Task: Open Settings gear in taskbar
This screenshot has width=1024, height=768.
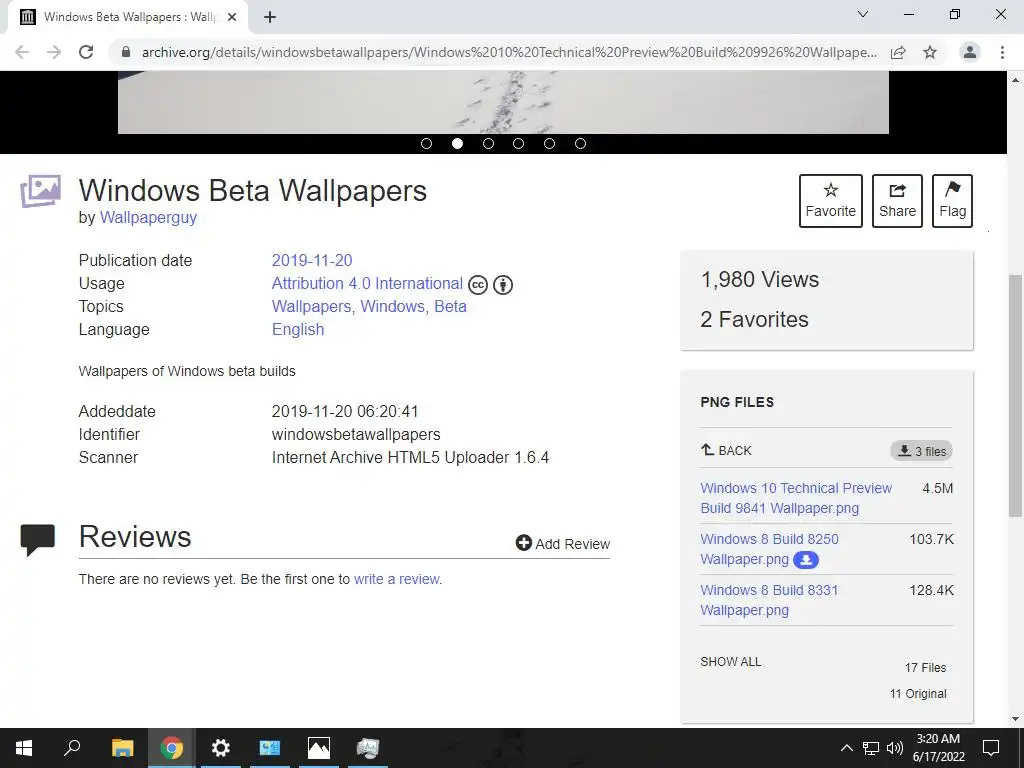Action: [220, 748]
